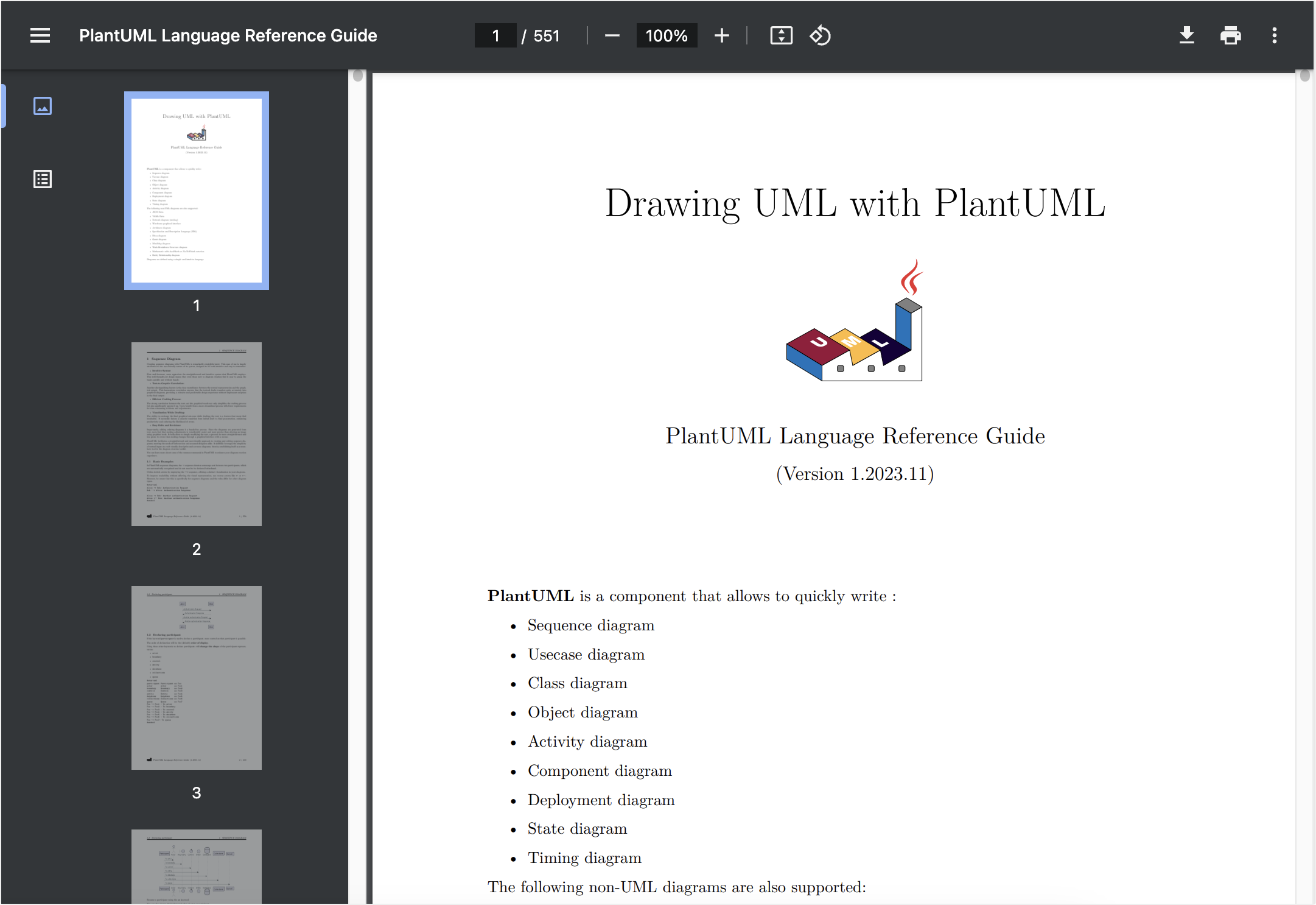The image size is (1316, 905).
Task: Open the page 2 thumbnail
Action: click(197, 434)
